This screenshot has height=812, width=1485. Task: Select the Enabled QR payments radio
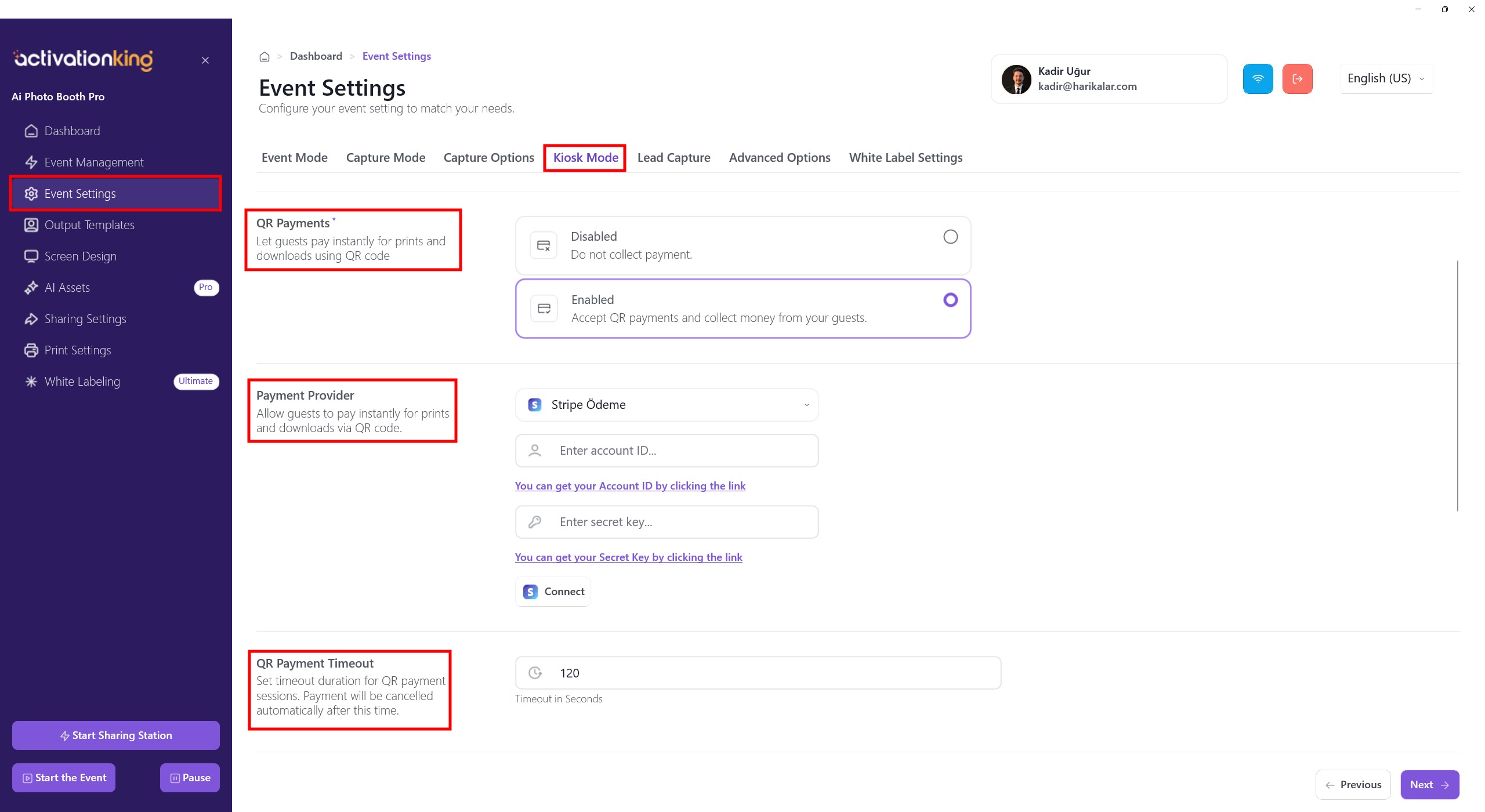point(950,300)
